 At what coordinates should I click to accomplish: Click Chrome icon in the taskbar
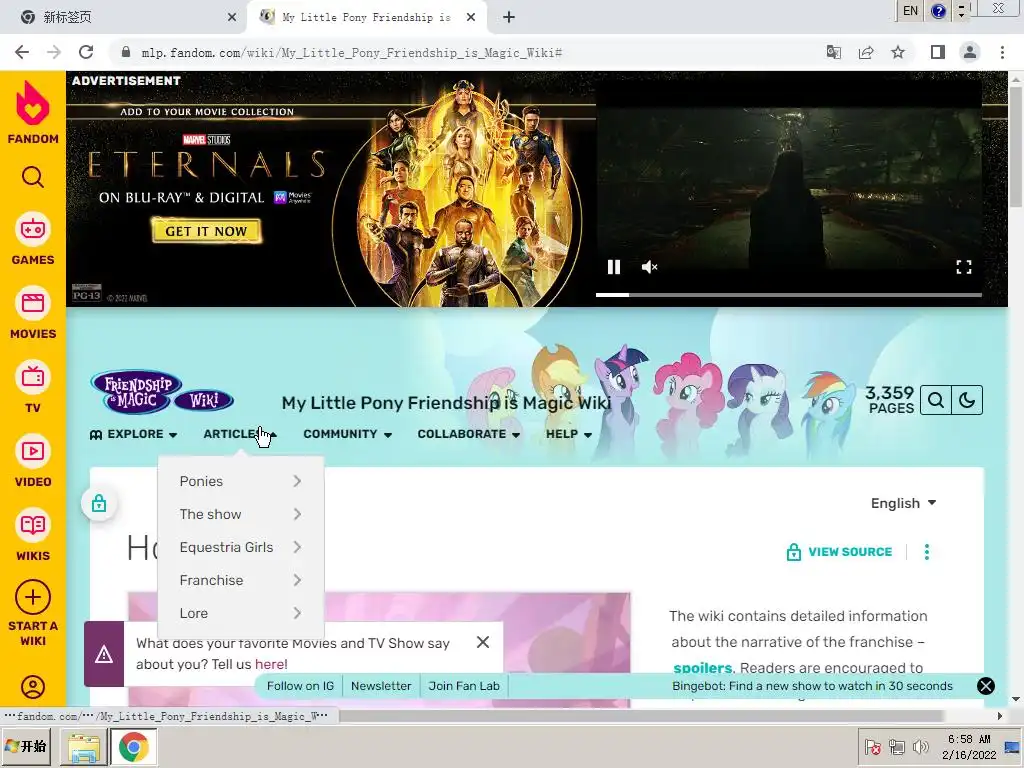coord(133,747)
